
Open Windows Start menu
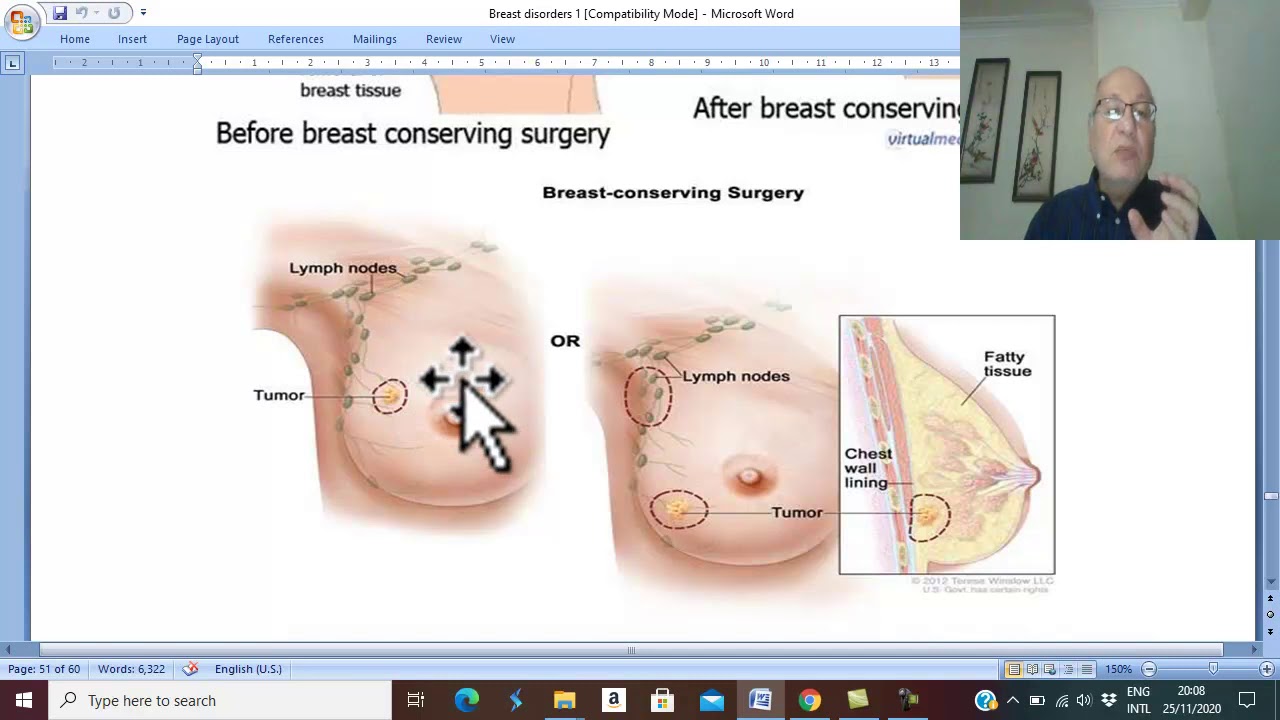pos(24,700)
